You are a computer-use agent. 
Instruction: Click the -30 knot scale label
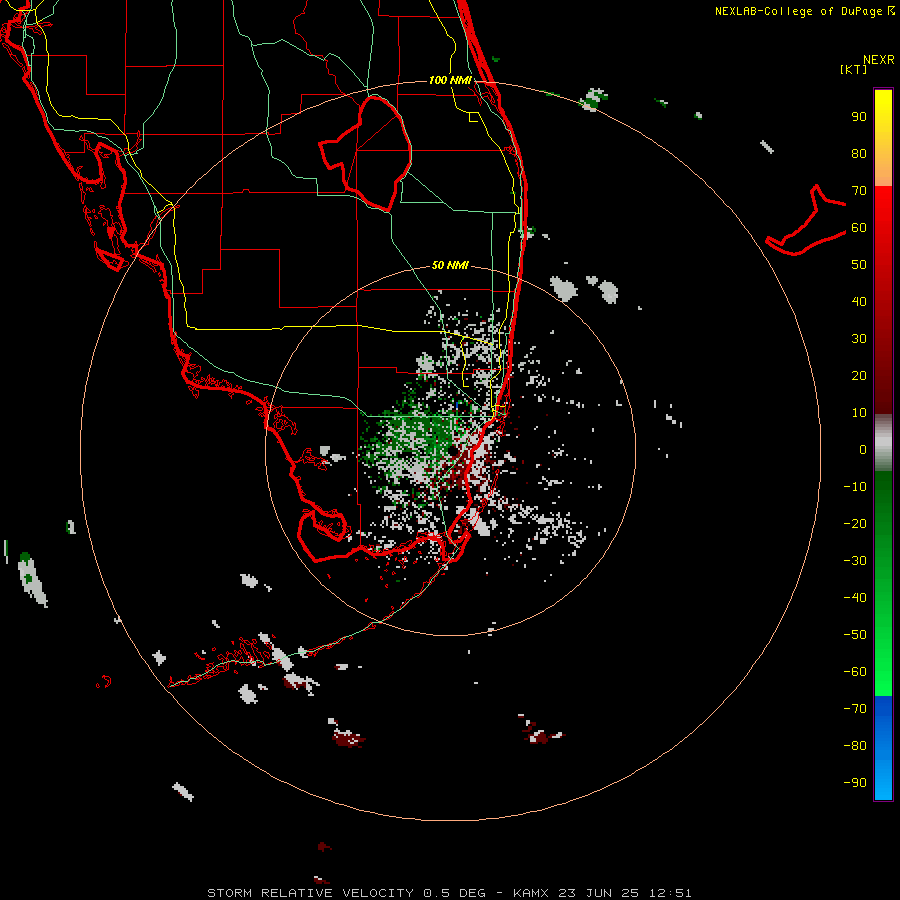[x=855, y=561]
